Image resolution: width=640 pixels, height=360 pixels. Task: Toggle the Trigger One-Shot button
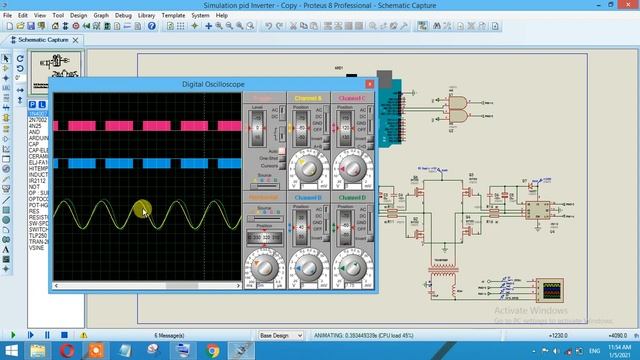tap(282, 158)
